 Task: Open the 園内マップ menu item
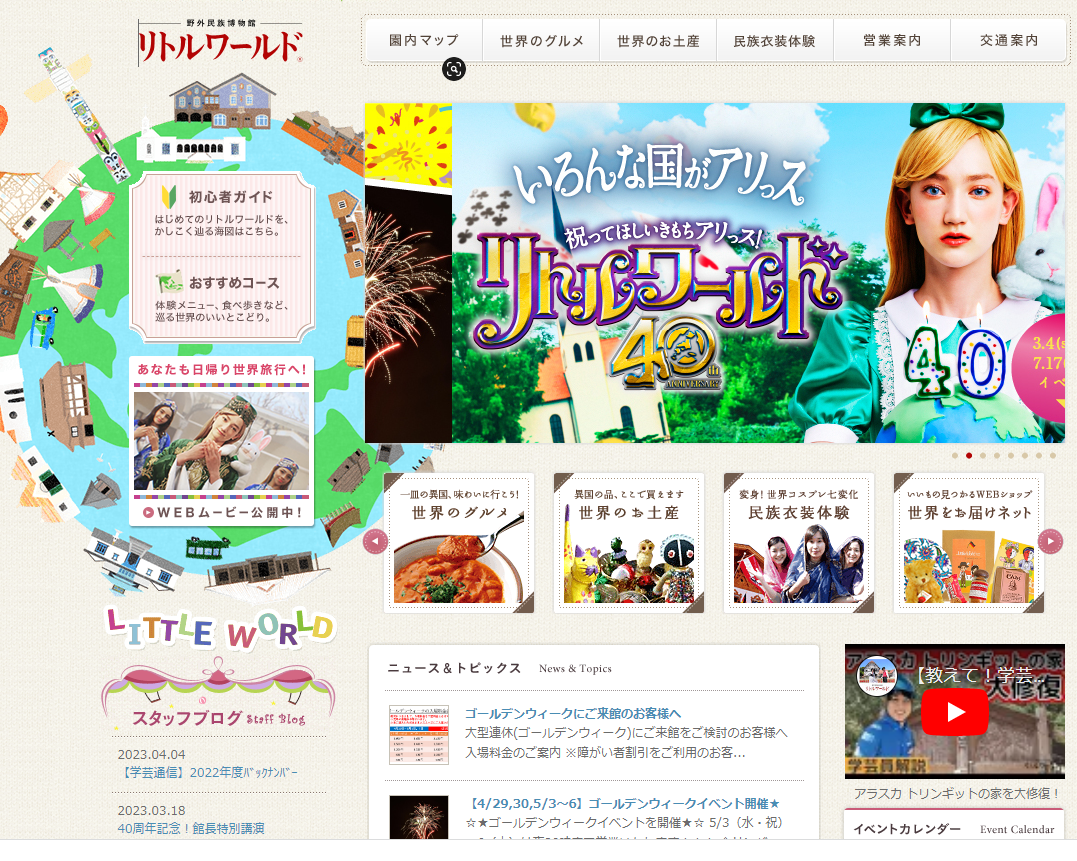[424, 41]
